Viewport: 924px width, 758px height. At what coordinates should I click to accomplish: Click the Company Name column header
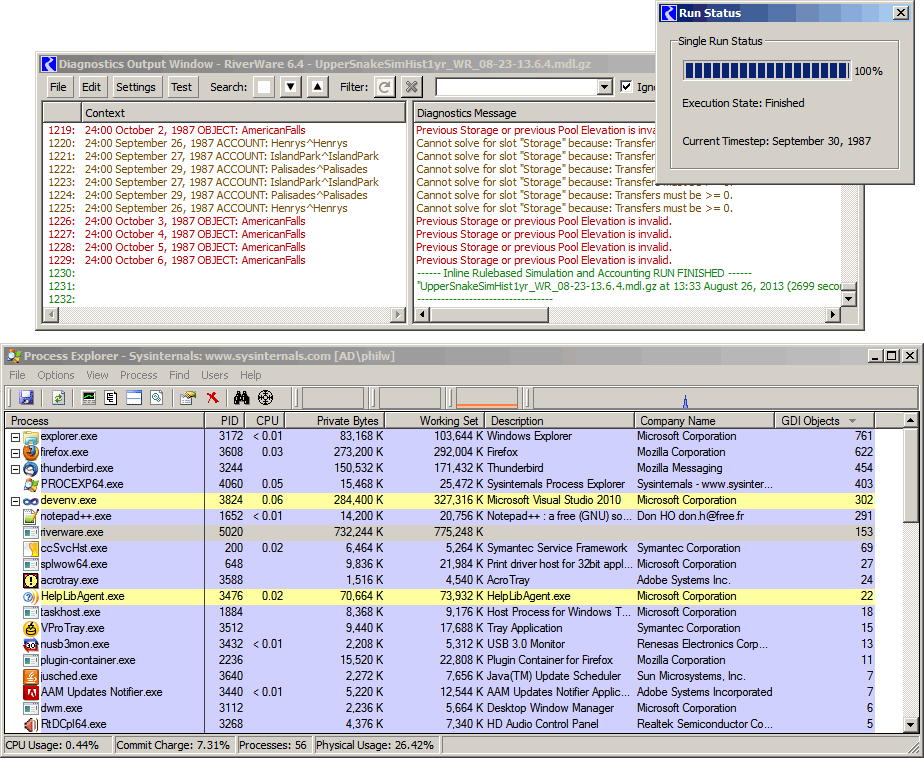point(704,421)
